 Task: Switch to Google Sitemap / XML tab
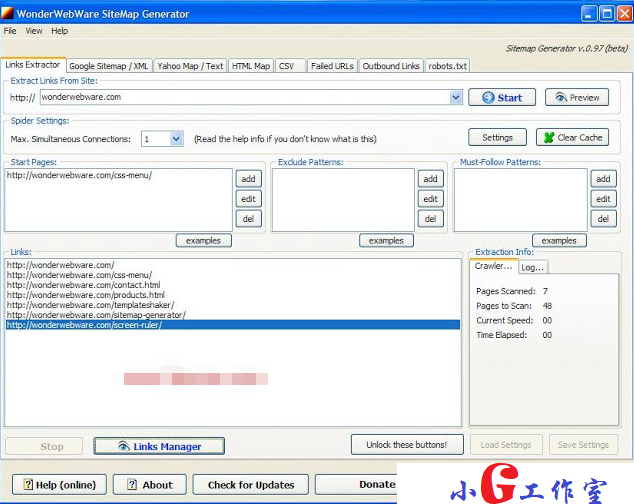tap(109, 66)
